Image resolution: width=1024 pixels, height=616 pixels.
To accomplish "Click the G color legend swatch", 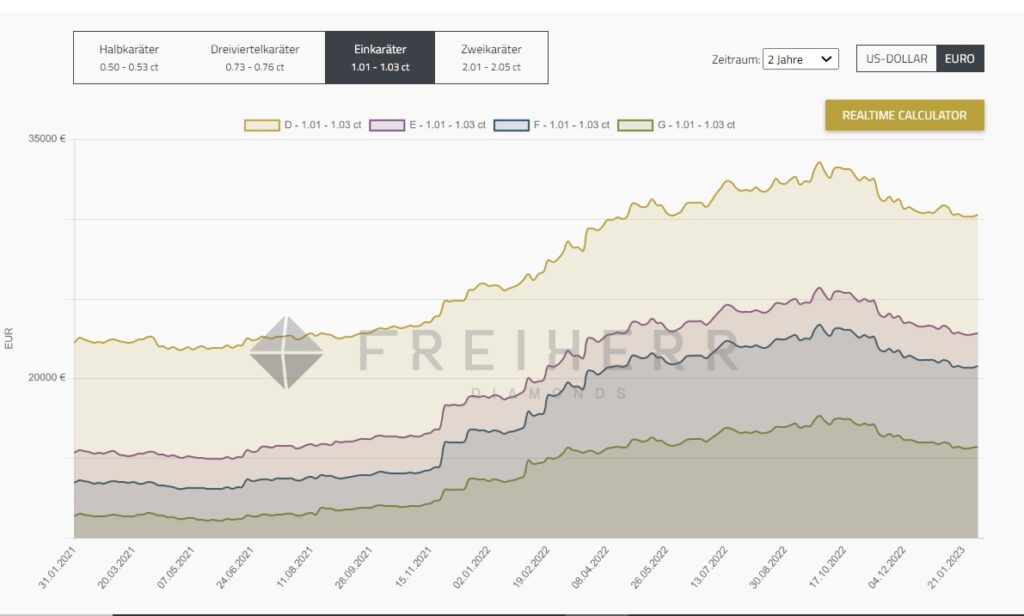I will coord(636,125).
